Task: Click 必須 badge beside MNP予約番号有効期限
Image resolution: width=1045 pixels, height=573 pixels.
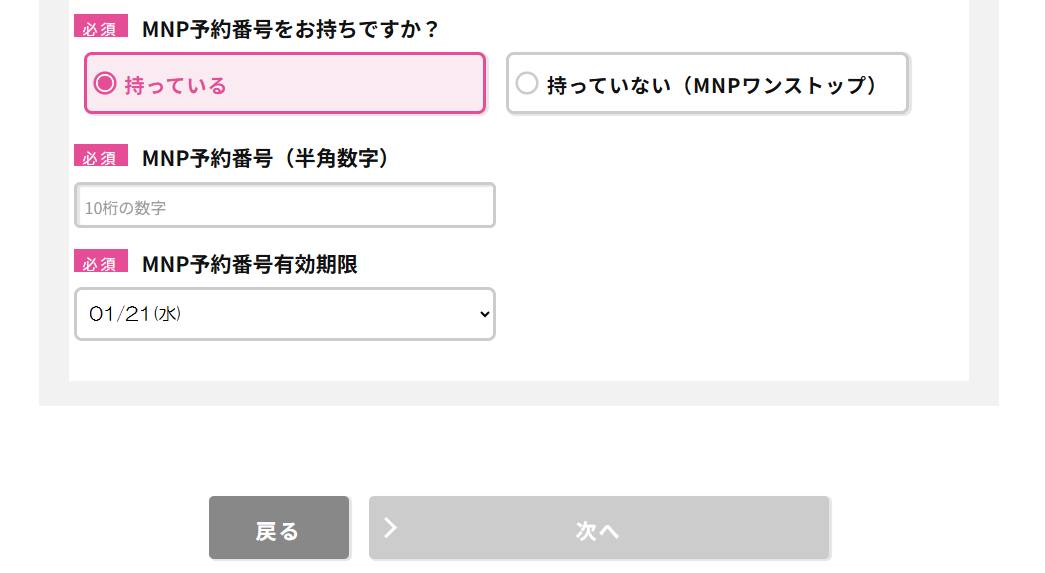Action: [x=100, y=263]
